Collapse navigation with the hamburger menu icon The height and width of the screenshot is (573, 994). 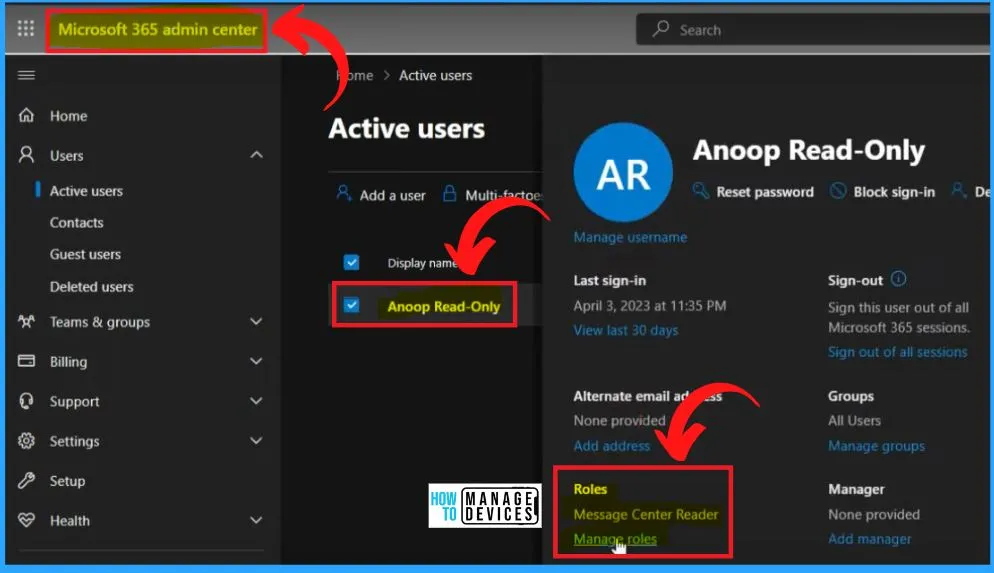pyautogui.click(x=26, y=75)
